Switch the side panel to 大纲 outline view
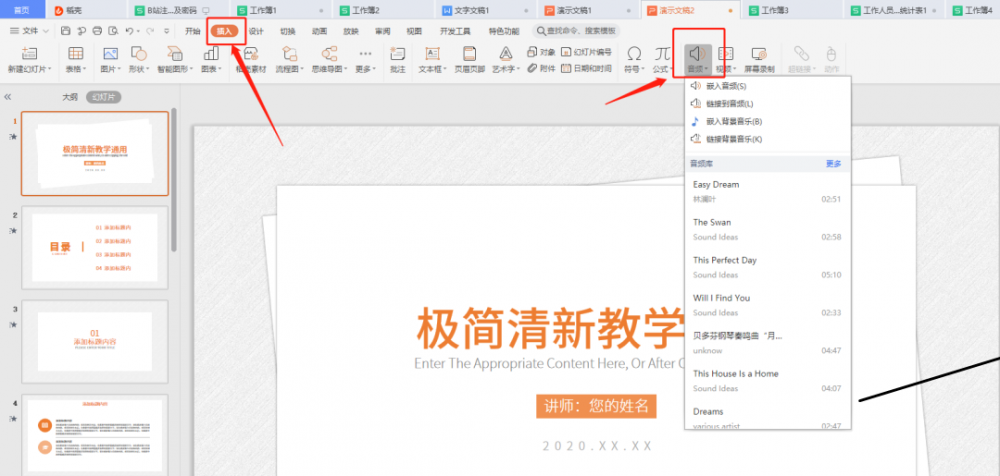This screenshot has height=476, width=1000. pos(70,97)
